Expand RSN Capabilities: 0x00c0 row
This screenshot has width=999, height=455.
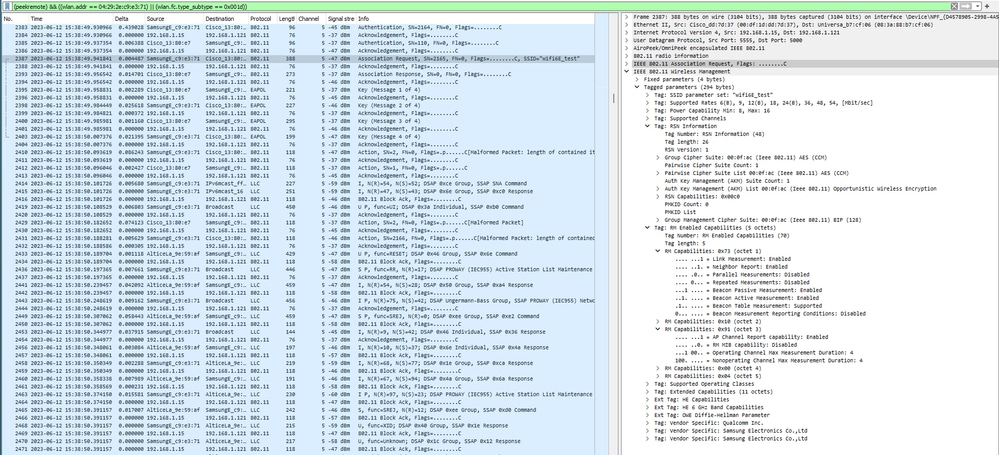click(x=658, y=196)
